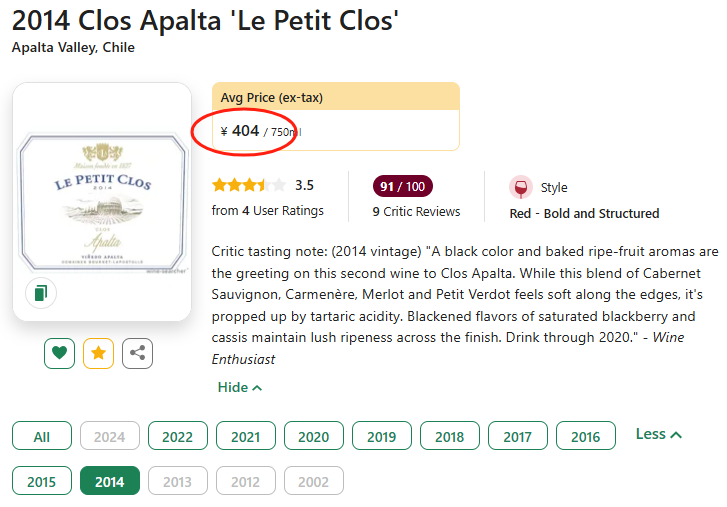Toggle the star rating button
This screenshot has width=727, height=507.
98,353
